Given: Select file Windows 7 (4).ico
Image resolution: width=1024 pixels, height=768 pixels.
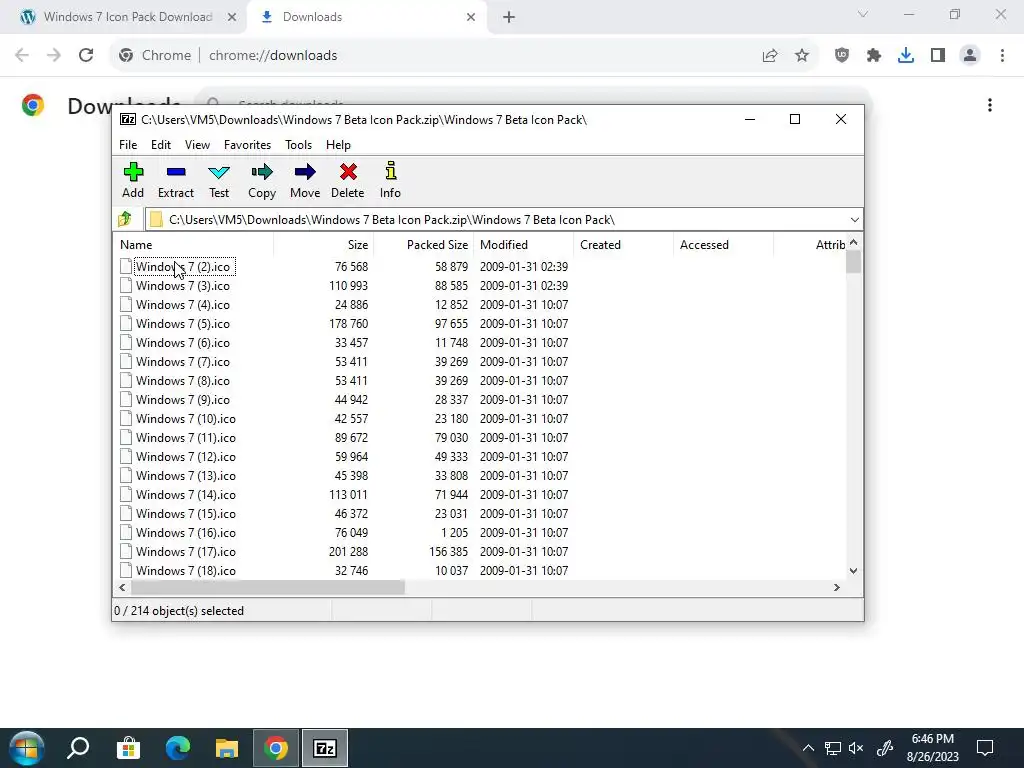Looking at the screenshot, I should [183, 304].
